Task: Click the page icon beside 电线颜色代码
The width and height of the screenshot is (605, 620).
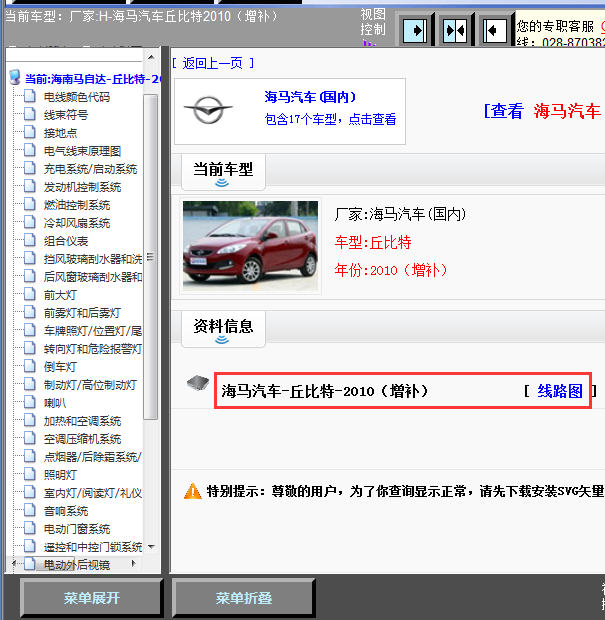Action: (x=30, y=96)
